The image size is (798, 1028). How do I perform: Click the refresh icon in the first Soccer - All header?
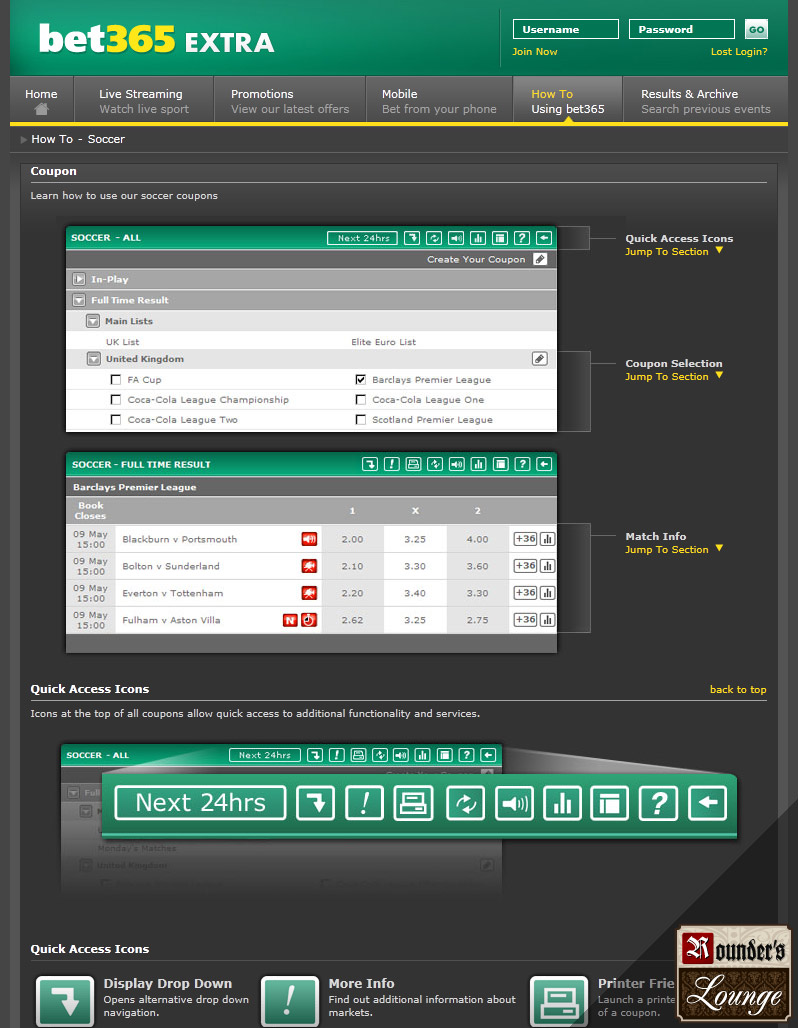coord(434,238)
